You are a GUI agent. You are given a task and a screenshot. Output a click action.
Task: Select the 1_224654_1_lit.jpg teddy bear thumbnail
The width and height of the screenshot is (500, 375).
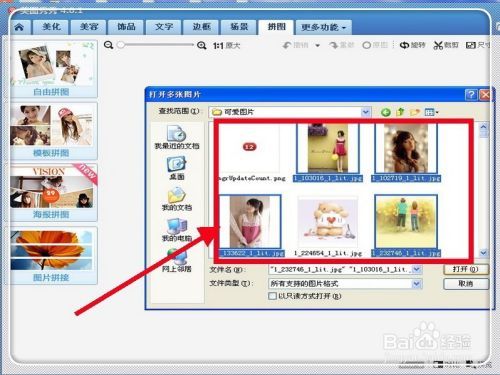click(x=328, y=222)
